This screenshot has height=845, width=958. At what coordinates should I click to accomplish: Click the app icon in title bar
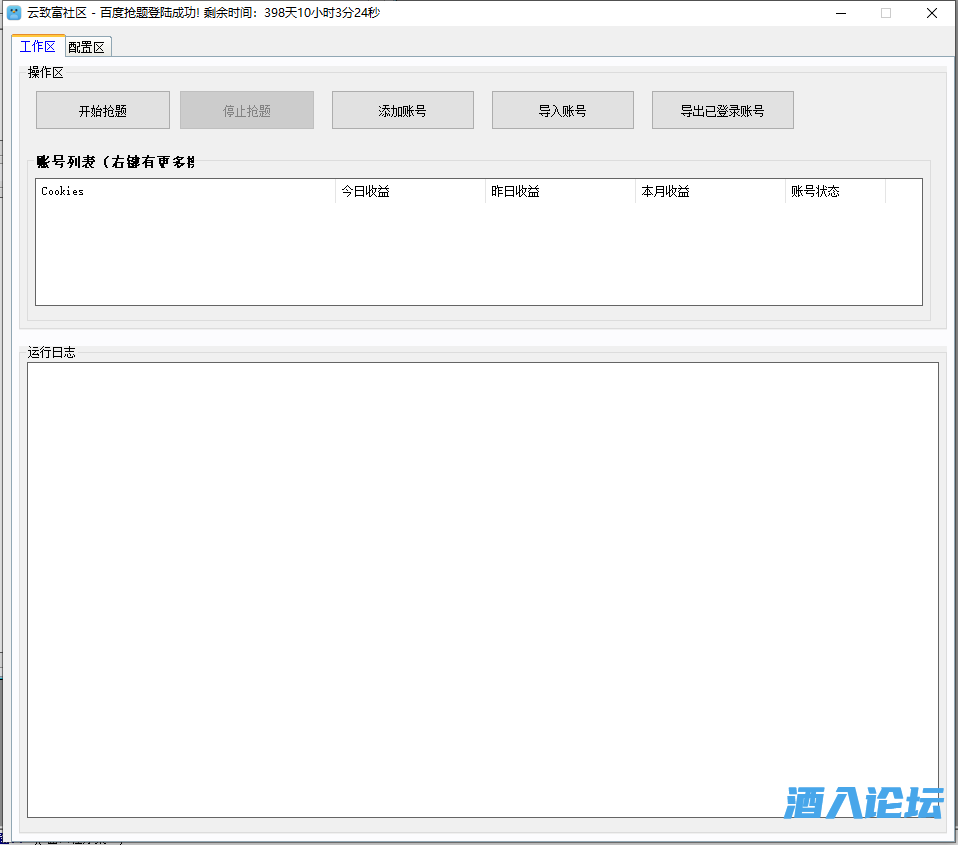pos(14,13)
